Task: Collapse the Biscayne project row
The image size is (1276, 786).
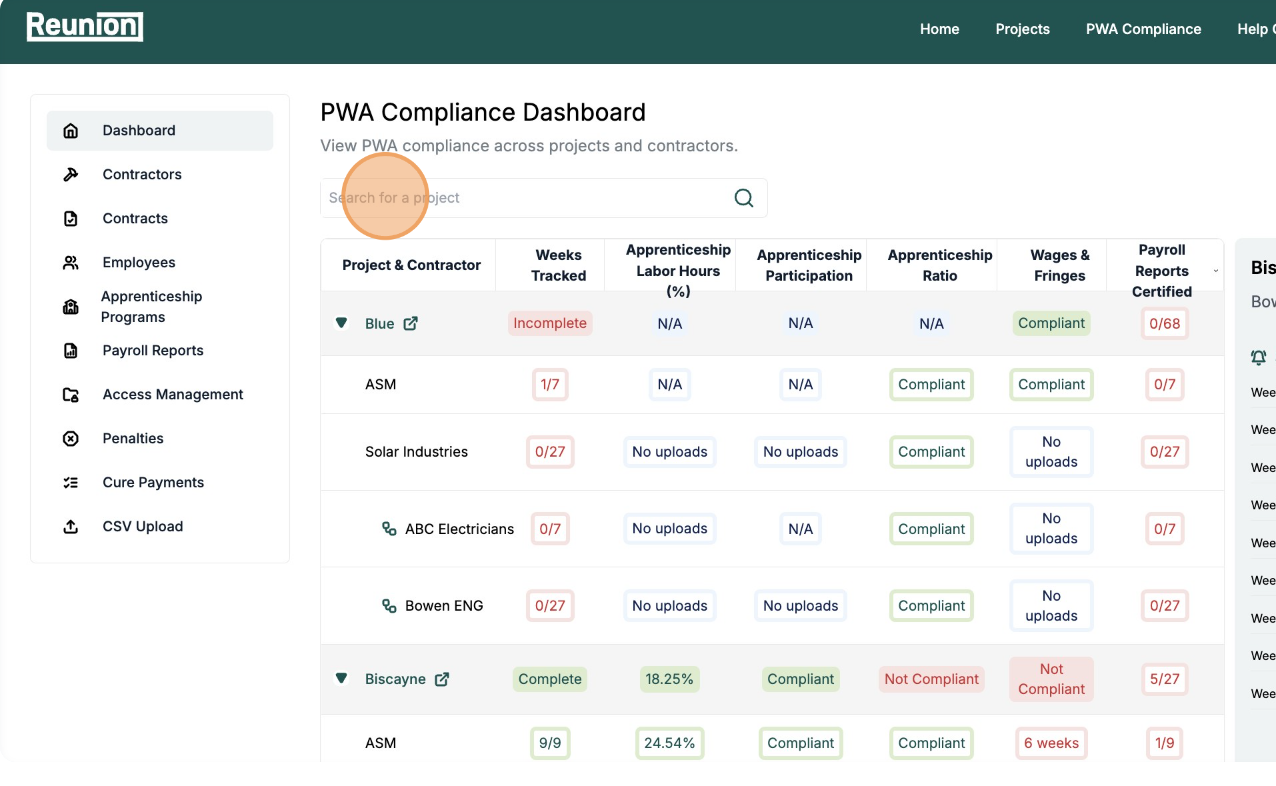Action: click(x=341, y=678)
